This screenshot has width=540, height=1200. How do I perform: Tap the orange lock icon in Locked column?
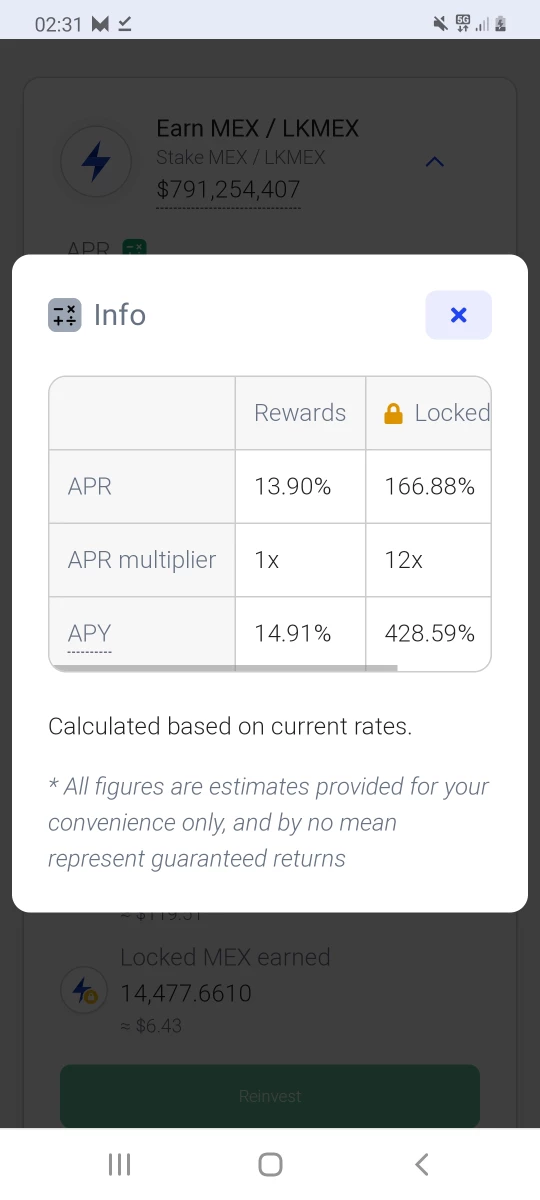click(394, 413)
